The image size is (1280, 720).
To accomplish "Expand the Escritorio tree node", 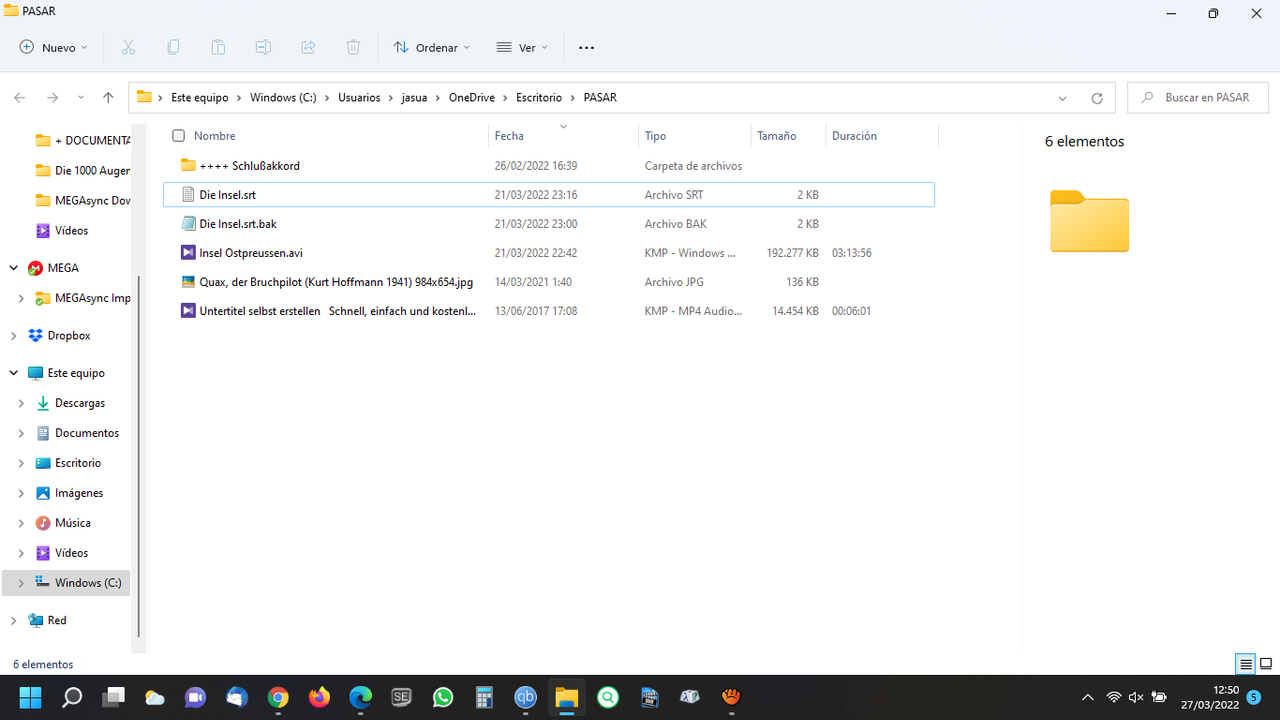I will [x=21, y=463].
